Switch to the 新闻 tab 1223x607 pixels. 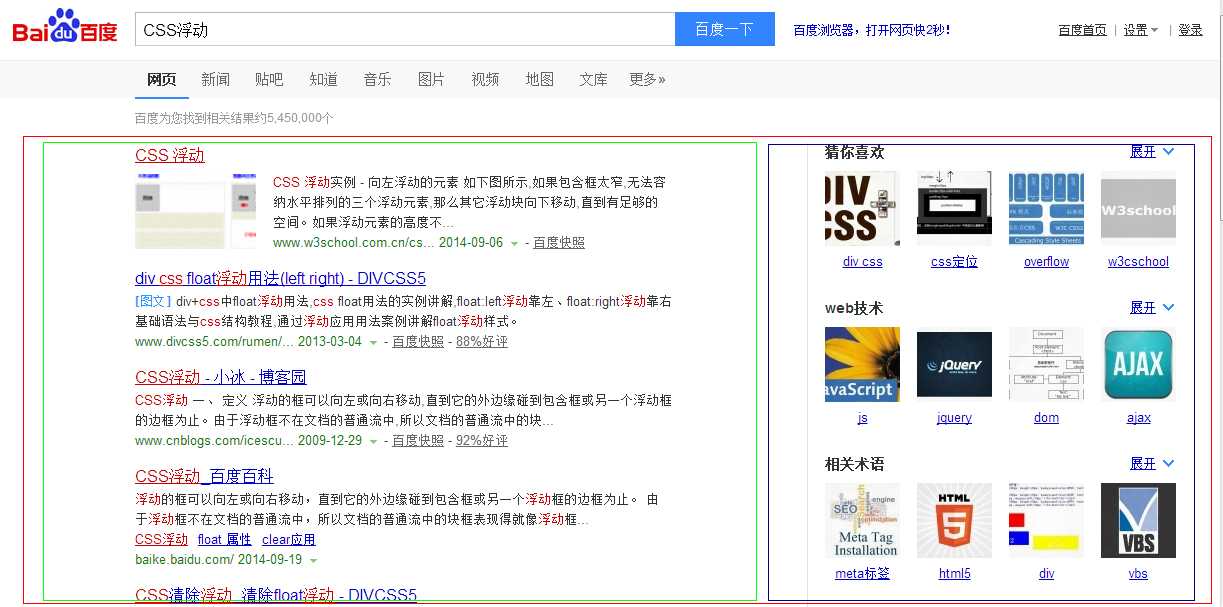point(215,79)
